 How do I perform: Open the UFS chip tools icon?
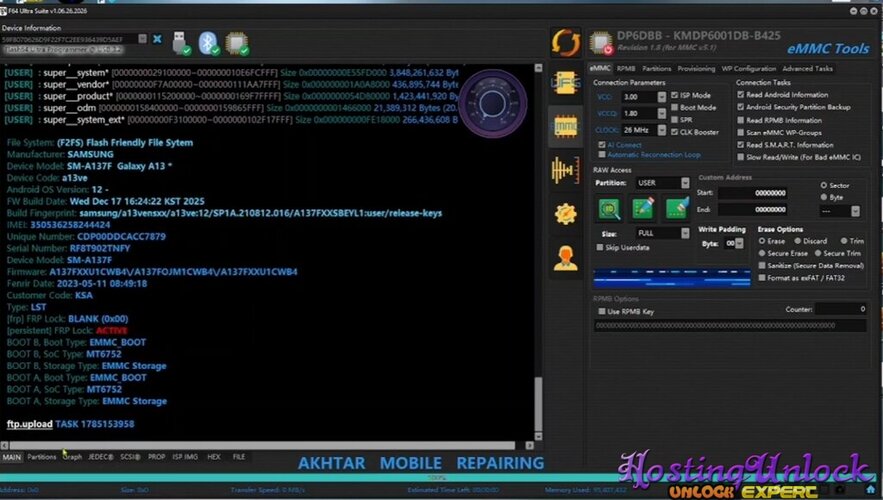point(565,83)
